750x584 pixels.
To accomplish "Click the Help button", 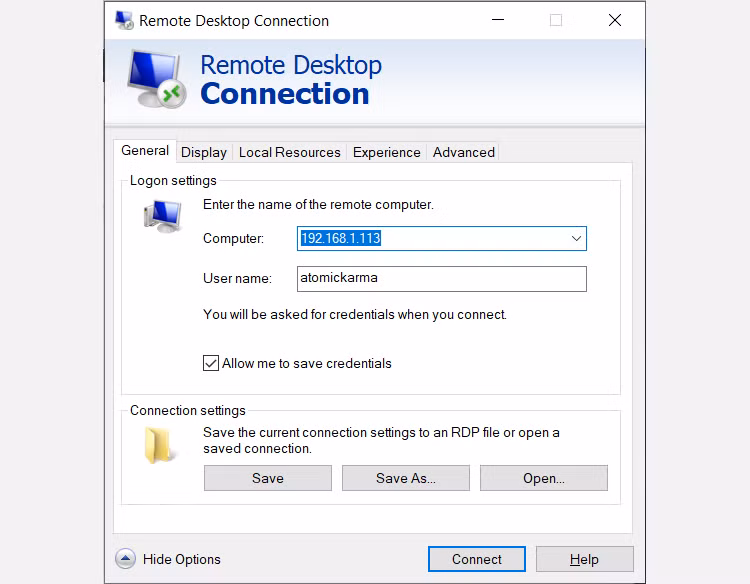I will click(585, 559).
